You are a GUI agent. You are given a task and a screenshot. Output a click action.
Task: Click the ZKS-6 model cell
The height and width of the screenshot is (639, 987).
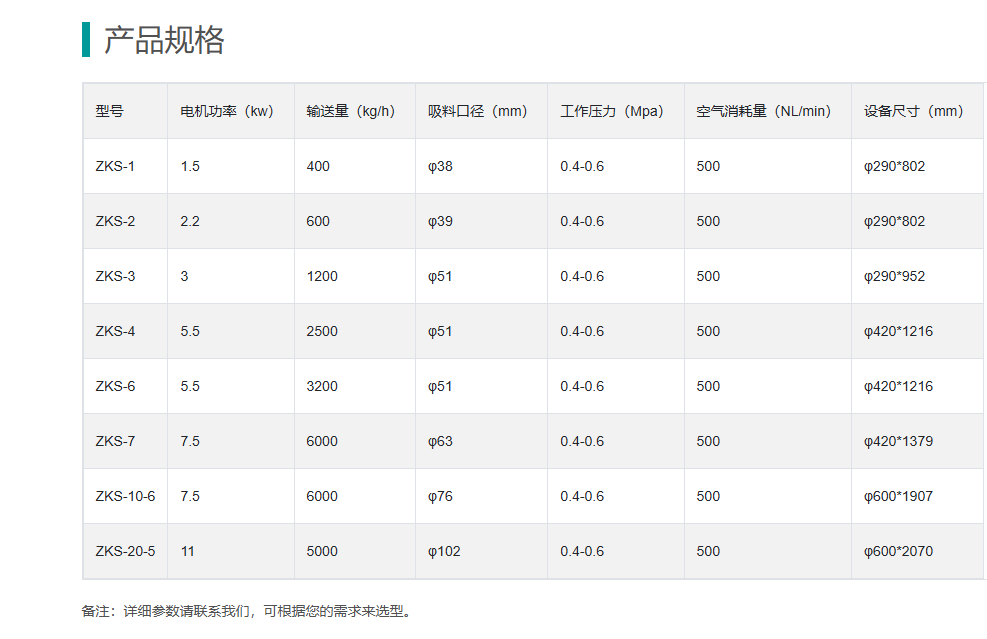[x=115, y=386]
